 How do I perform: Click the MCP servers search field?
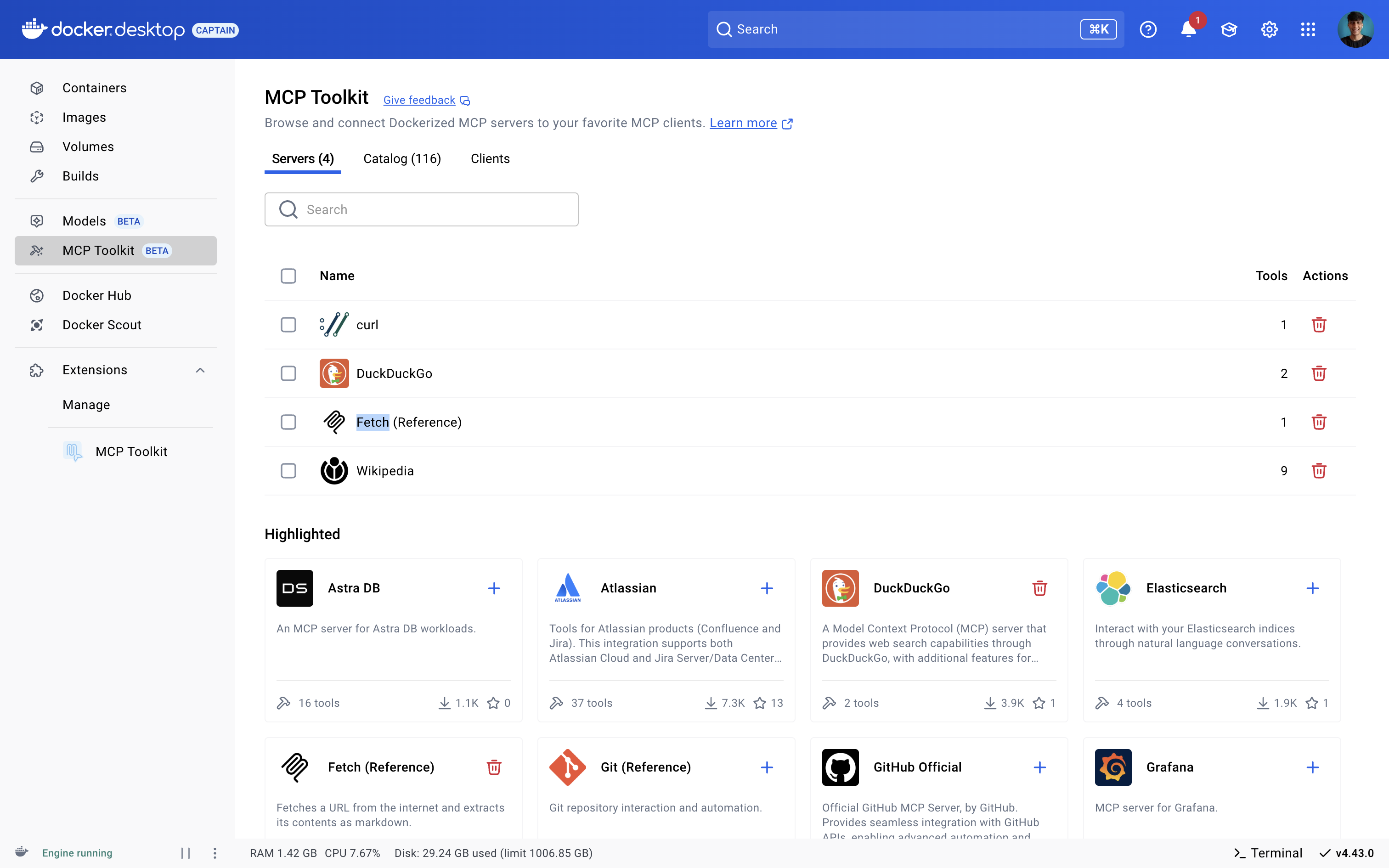coord(421,209)
